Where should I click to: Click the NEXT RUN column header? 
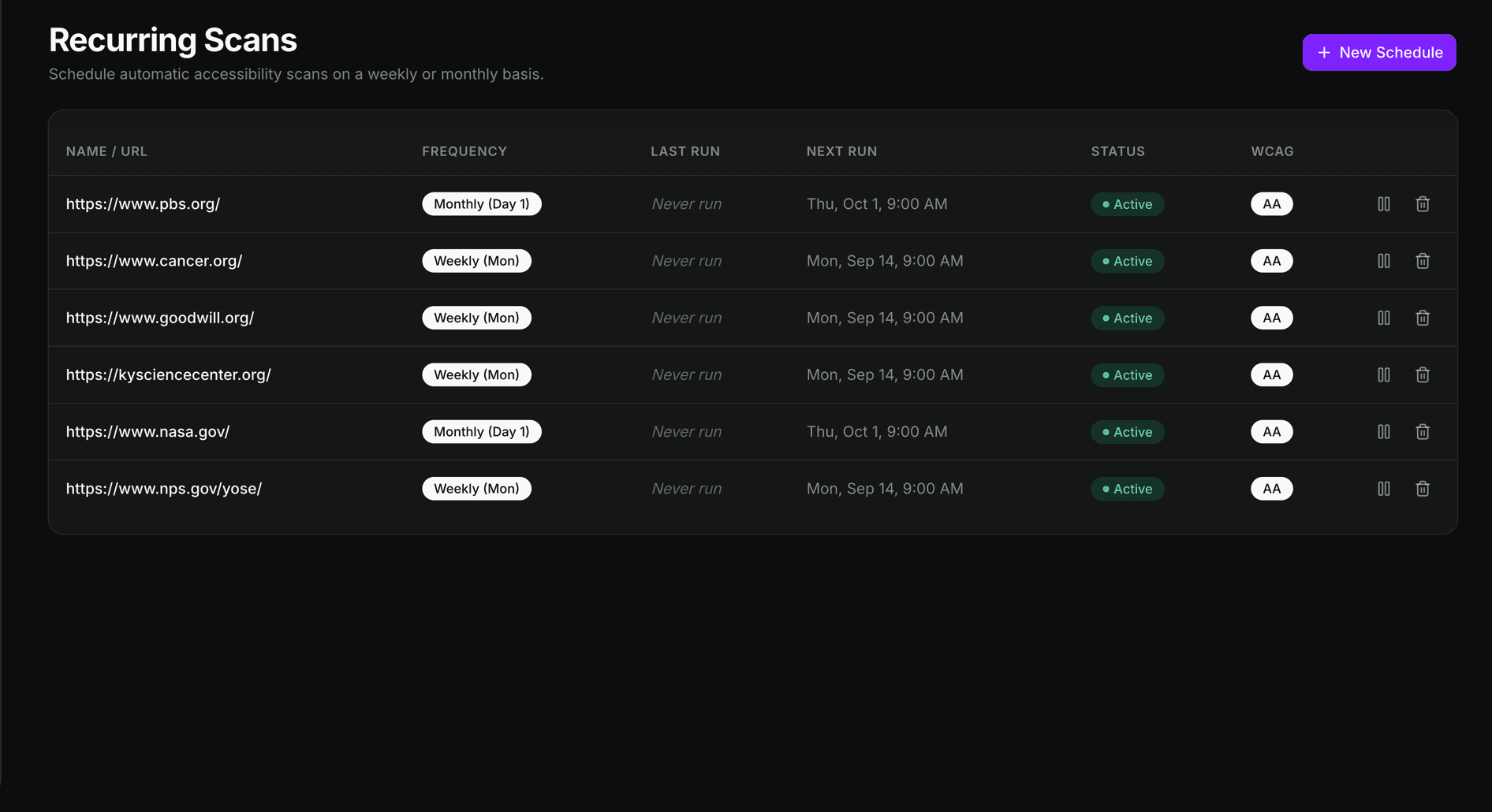click(x=841, y=151)
